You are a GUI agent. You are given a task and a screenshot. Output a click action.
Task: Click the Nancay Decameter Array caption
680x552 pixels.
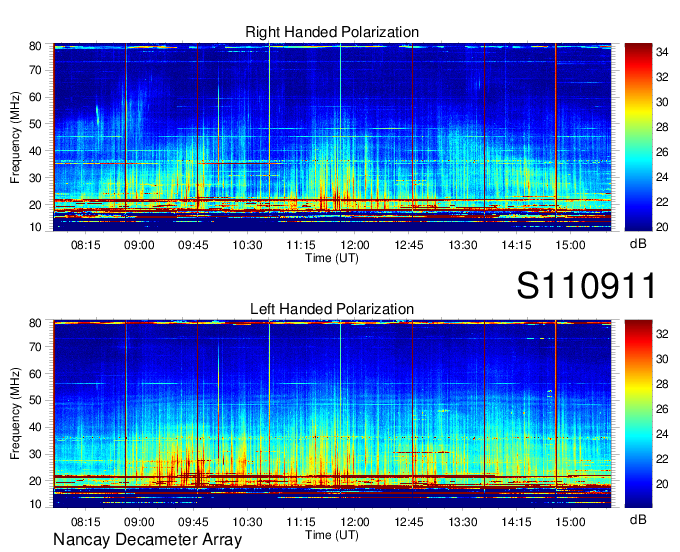point(147,540)
